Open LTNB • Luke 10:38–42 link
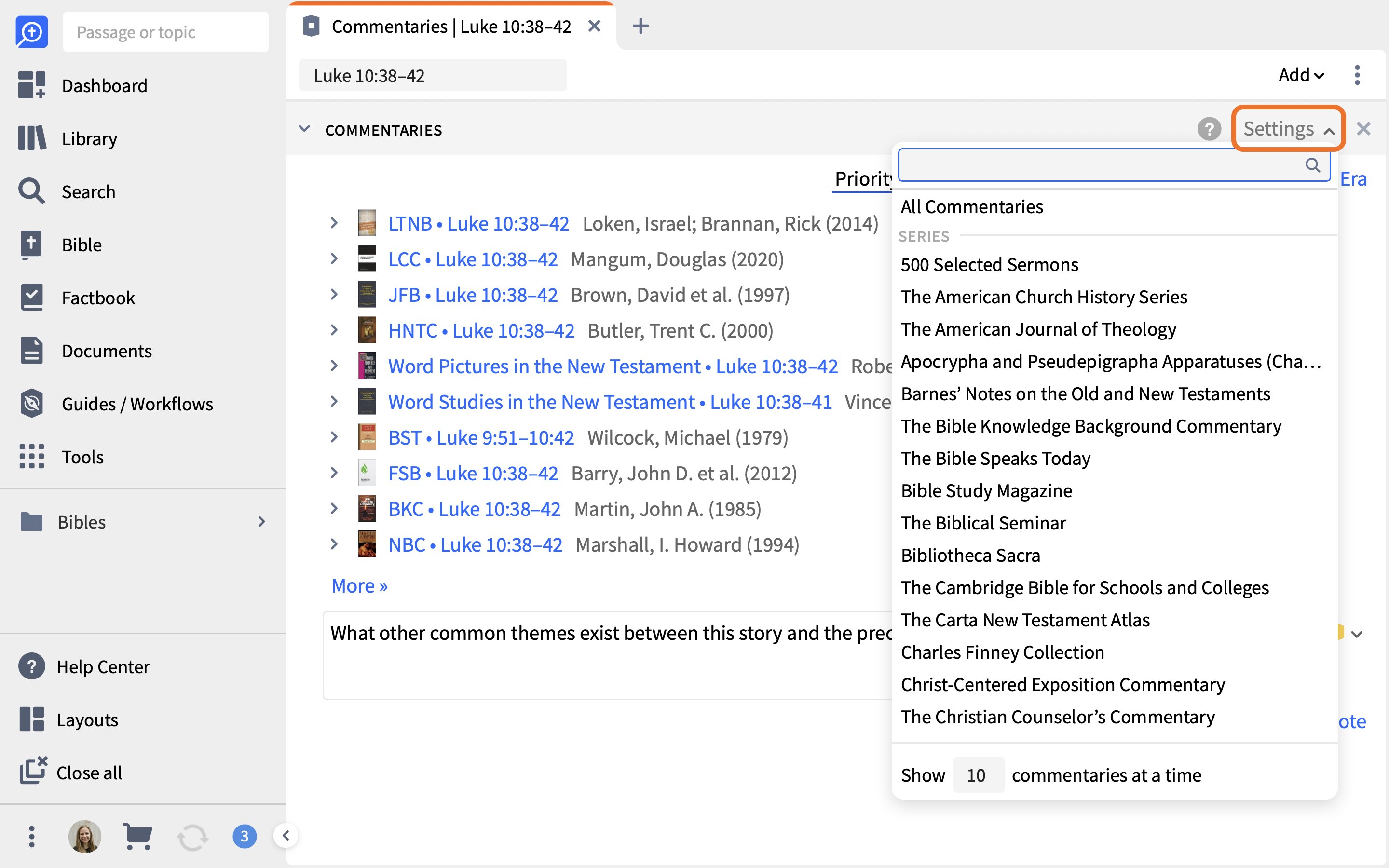 click(x=479, y=223)
